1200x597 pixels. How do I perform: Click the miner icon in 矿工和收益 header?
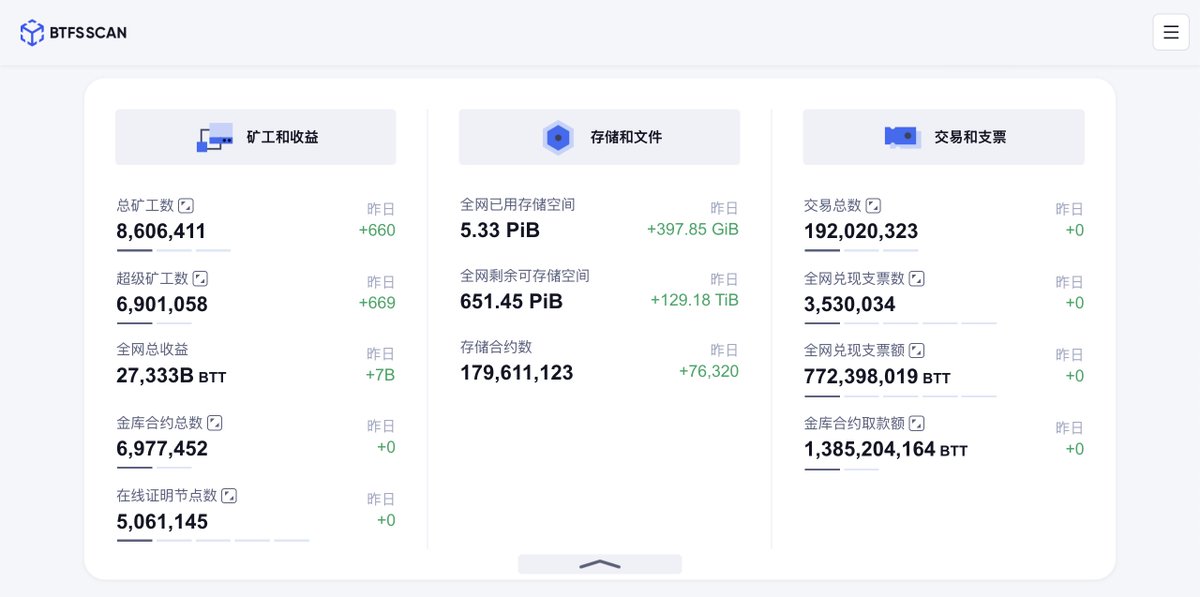click(213, 136)
